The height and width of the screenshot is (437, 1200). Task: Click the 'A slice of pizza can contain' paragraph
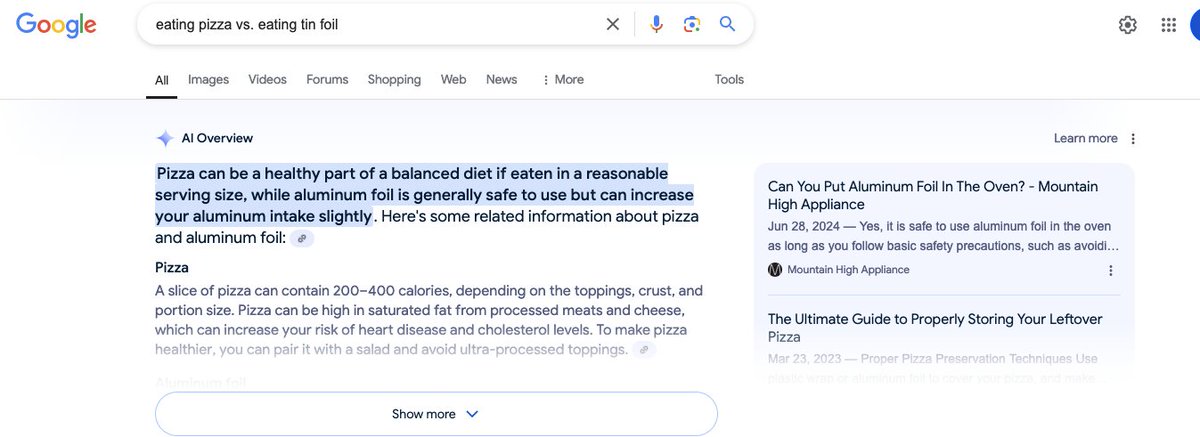429,320
